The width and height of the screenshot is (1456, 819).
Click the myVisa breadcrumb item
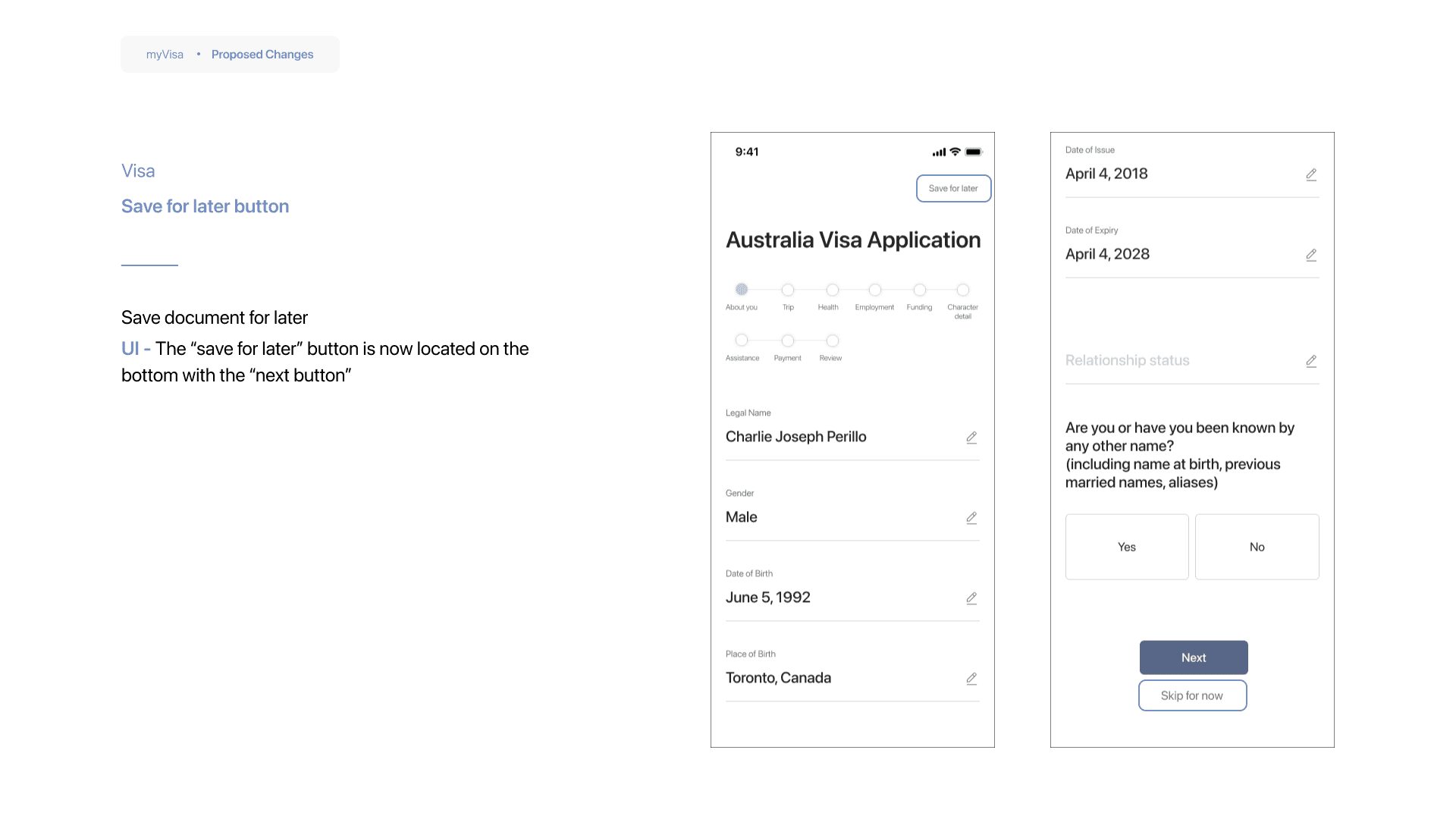click(165, 55)
